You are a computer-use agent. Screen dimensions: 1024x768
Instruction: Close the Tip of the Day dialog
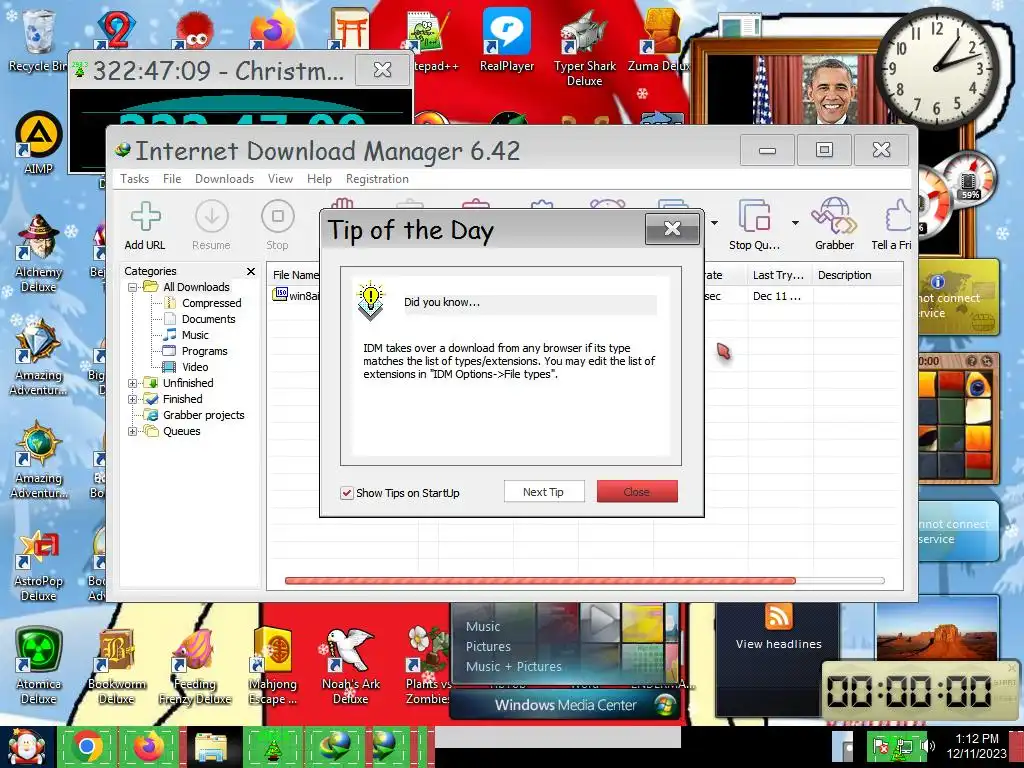672,229
